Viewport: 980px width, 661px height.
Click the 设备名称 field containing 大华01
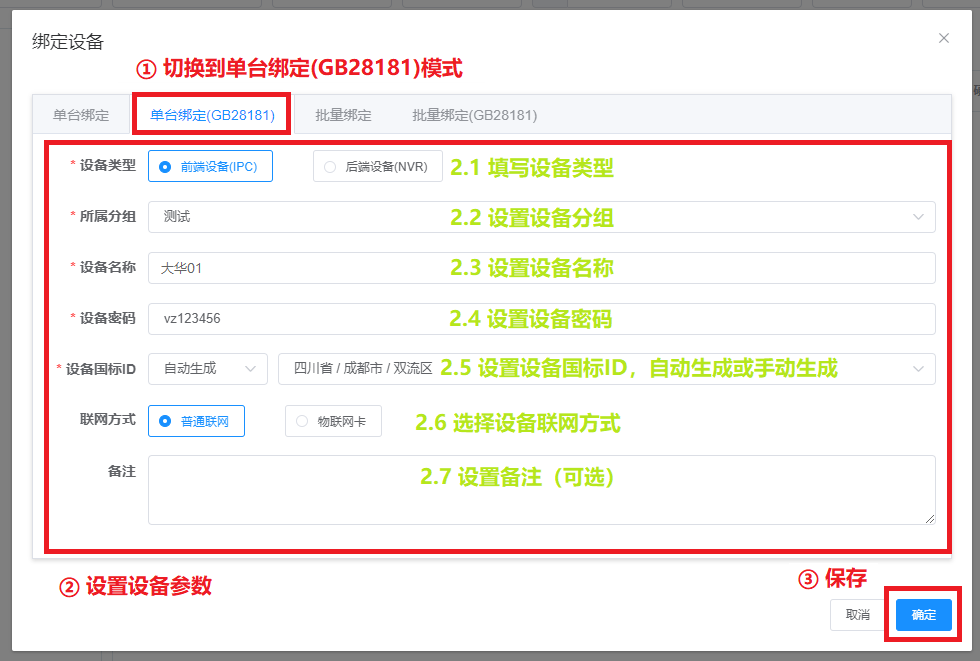pyautogui.click(x=541, y=268)
